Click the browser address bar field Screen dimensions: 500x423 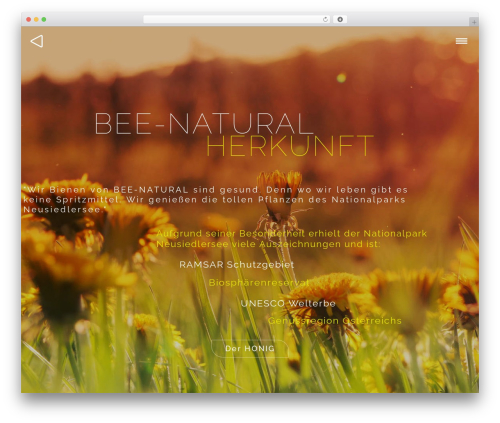click(236, 20)
